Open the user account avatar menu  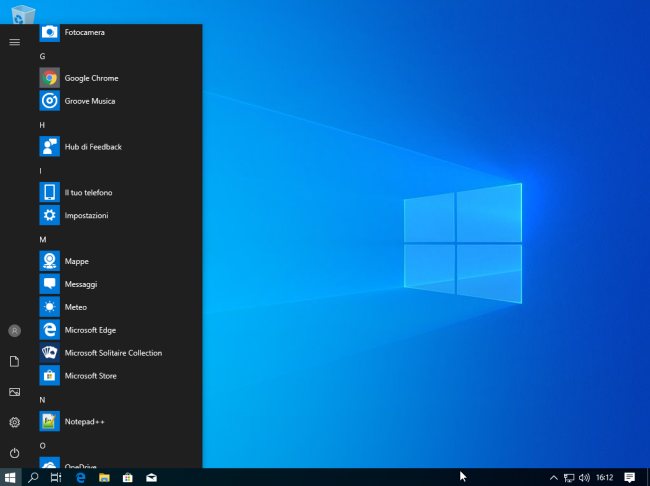[x=14, y=331]
